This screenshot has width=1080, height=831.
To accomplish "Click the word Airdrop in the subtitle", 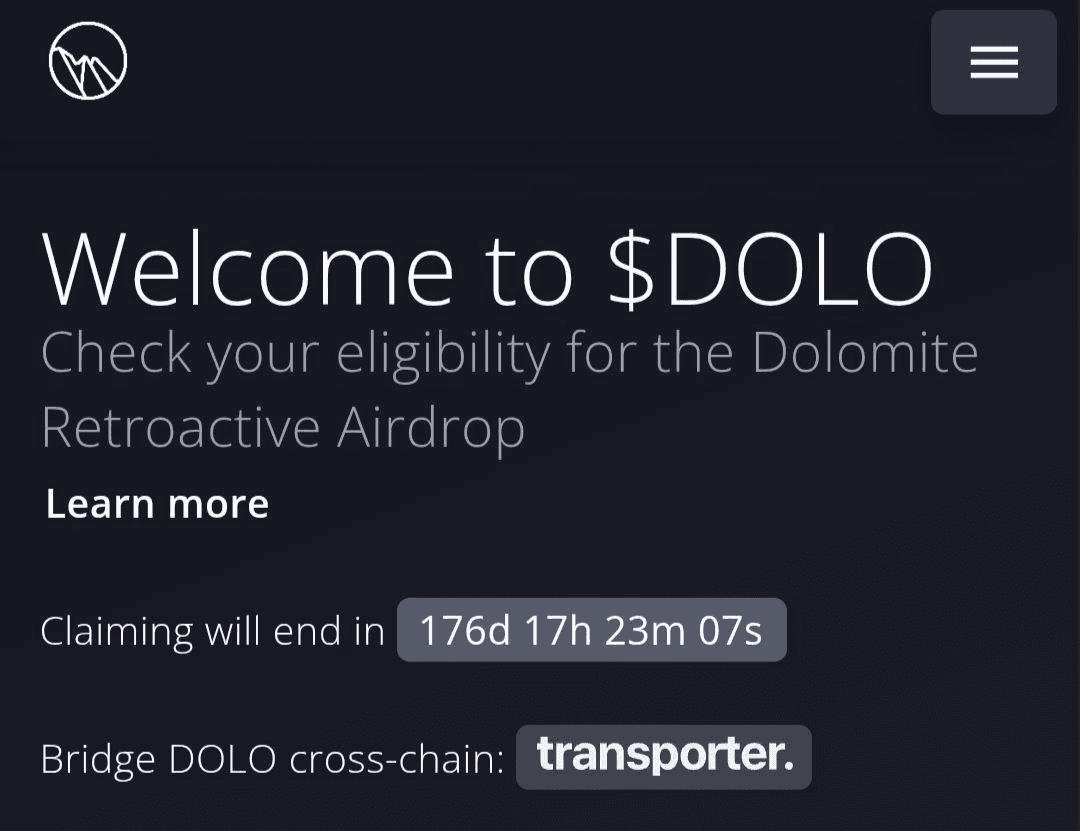I will (x=431, y=428).
